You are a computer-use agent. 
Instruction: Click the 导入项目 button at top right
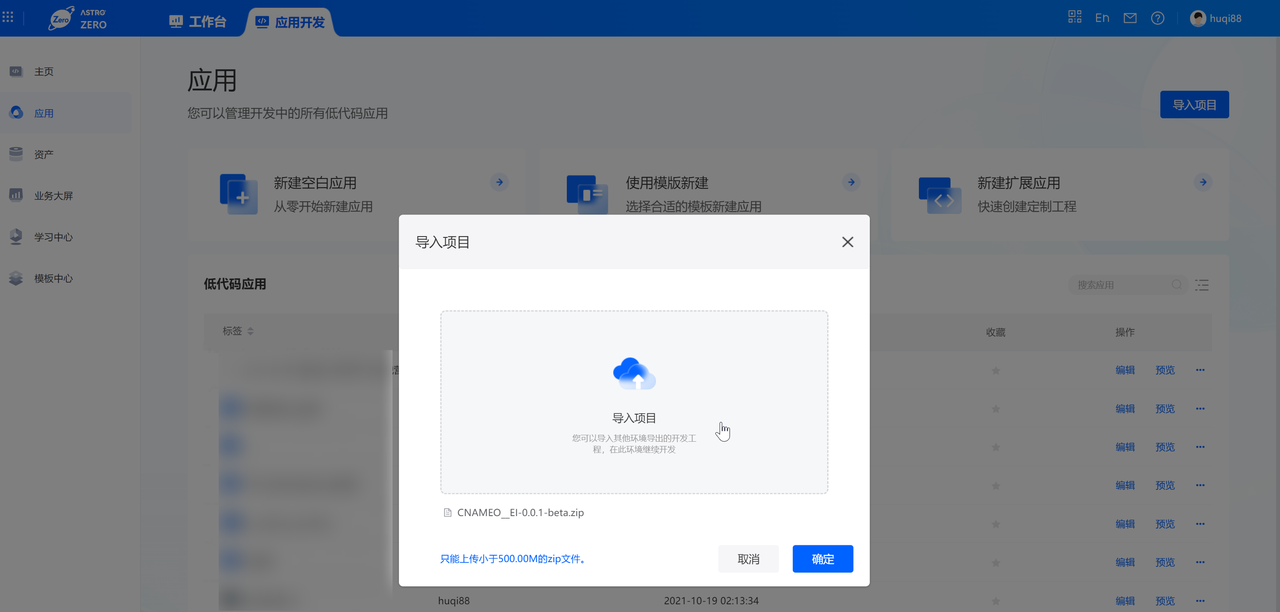(1194, 105)
